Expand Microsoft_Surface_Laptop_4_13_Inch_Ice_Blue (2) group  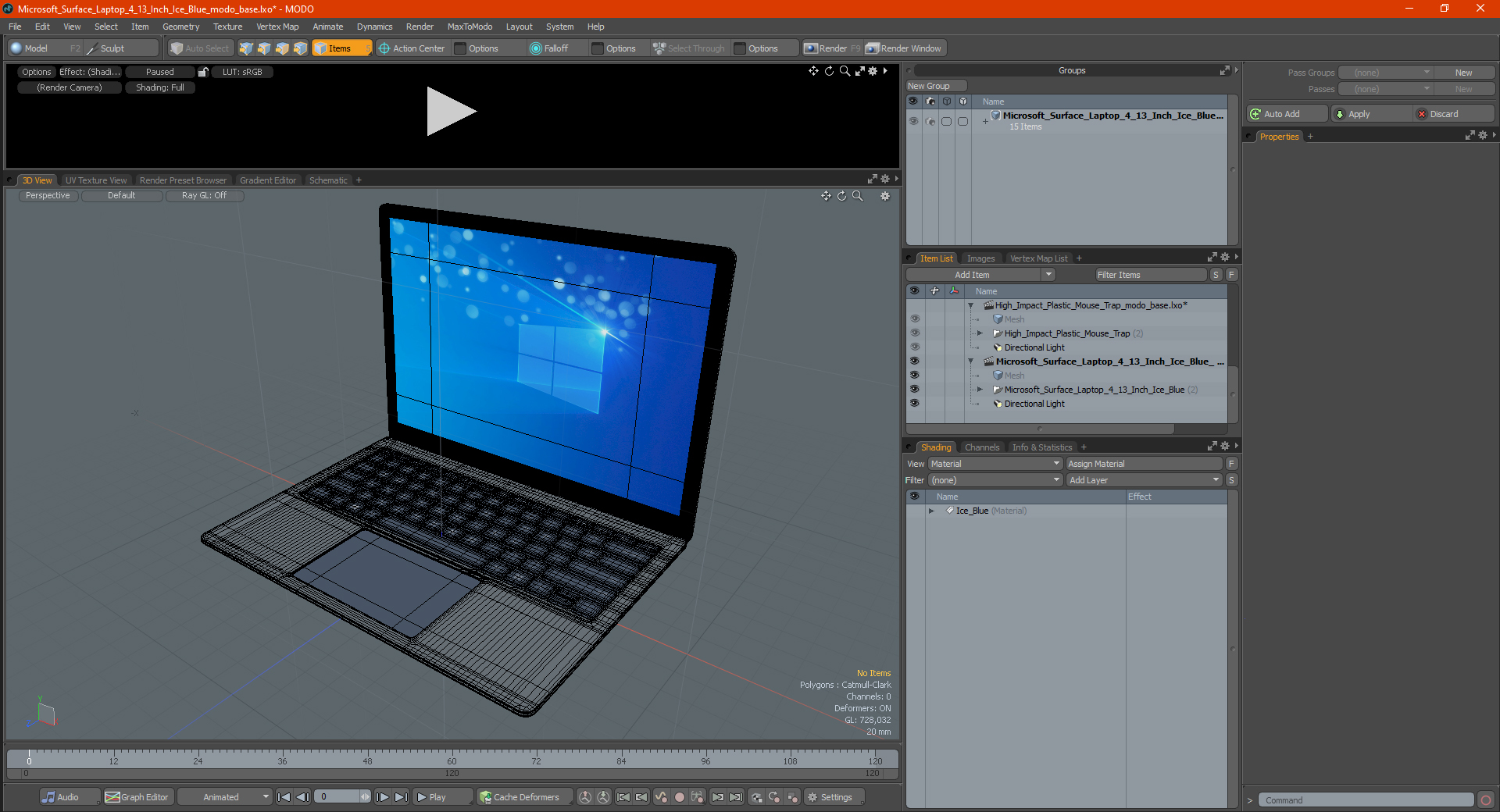(x=980, y=390)
